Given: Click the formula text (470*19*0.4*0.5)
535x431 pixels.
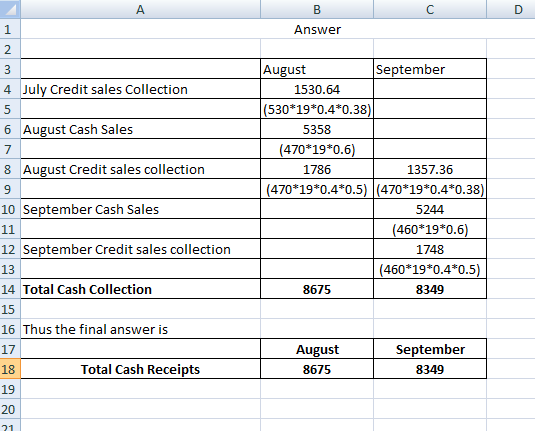Looking at the screenshot, I should click(x=317, y=189).
